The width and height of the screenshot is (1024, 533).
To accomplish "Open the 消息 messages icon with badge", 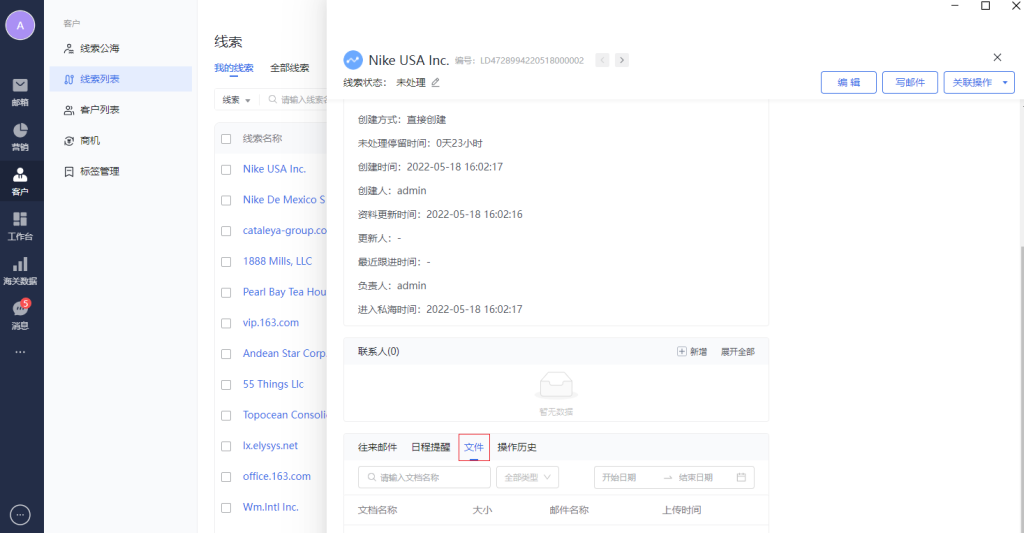I will pyautogui.click(x=20, y=314).
